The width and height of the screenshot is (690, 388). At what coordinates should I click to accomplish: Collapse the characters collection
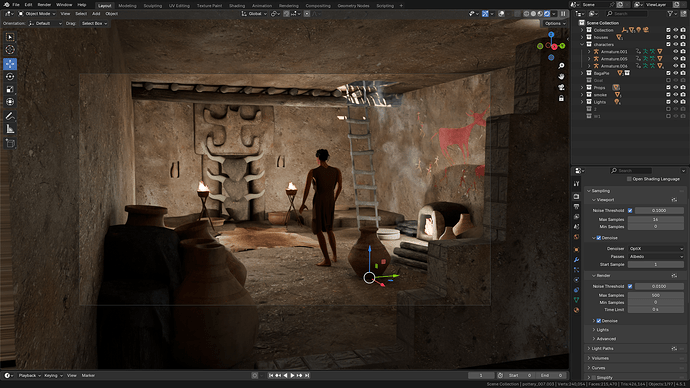coord(582,44)
